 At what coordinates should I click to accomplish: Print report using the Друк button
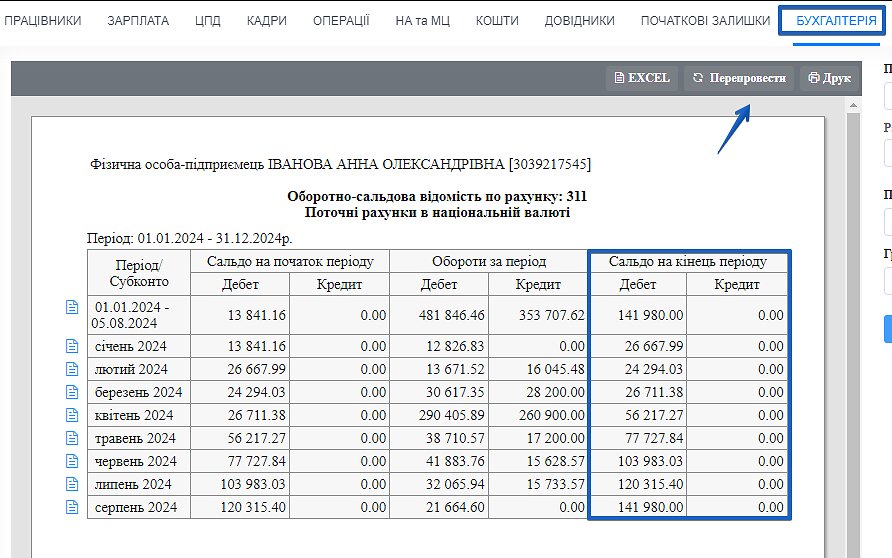click(x=829, y=78)
